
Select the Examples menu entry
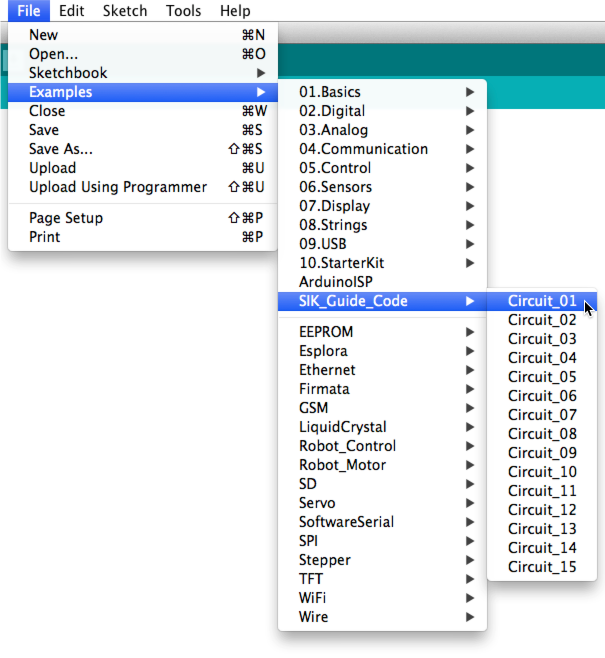143,92
